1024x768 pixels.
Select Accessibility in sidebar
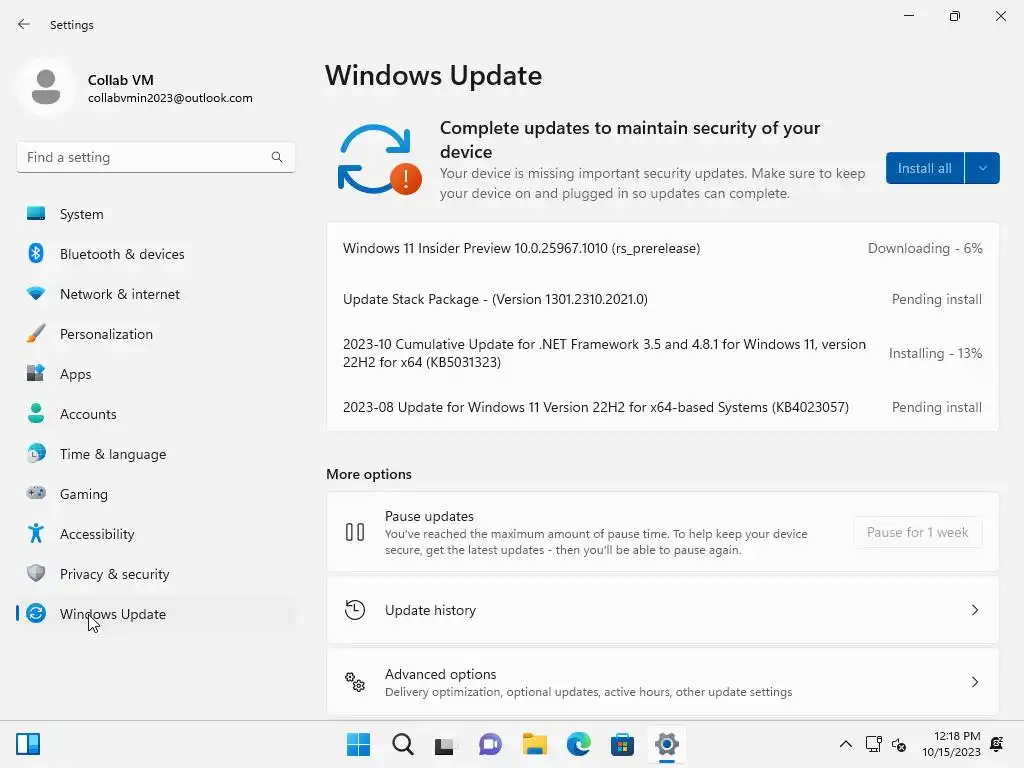[155, 533]
